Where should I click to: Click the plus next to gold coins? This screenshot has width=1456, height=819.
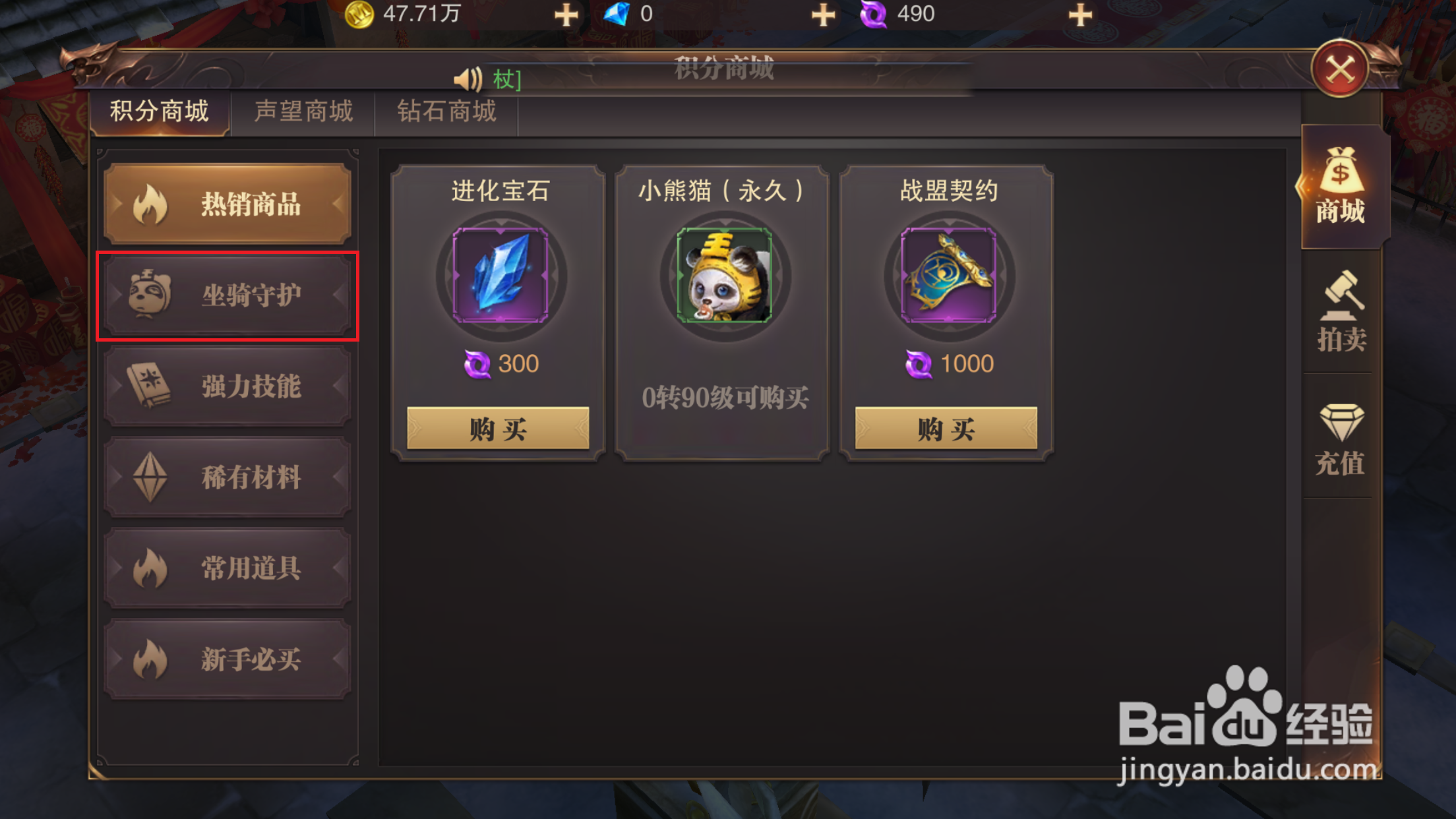click(x=566, y=15)
